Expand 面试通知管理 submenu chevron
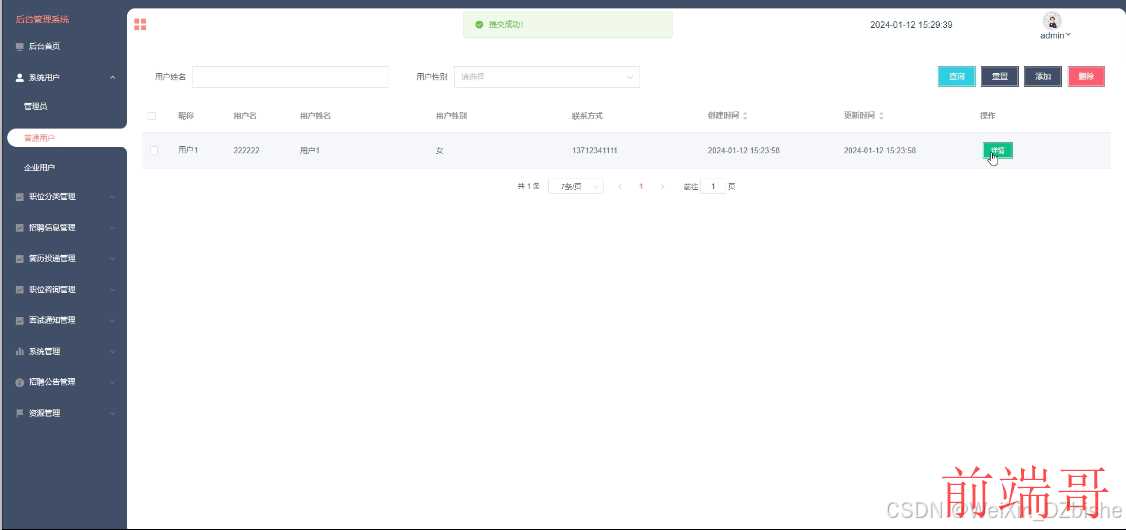The width and height of the screenshot is (1126, 530). tap(113, 320)
